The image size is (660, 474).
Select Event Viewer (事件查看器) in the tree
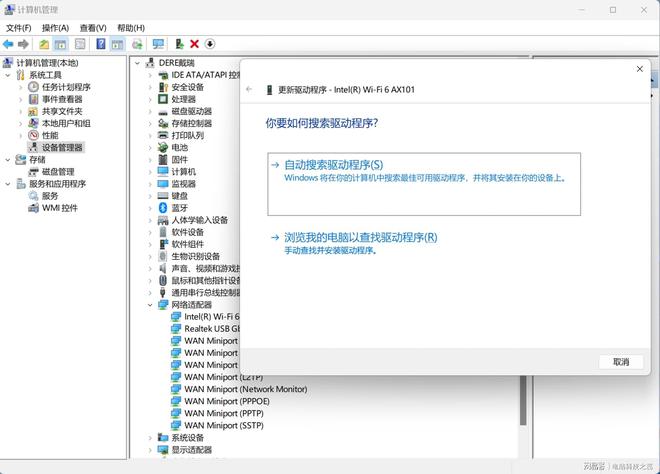click(x=62, y=99)
